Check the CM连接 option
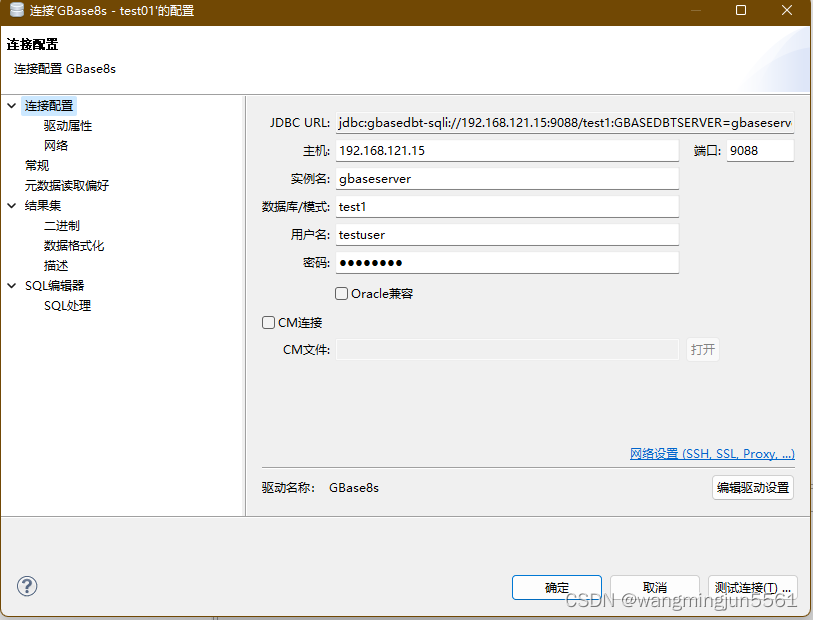The image size is (813, 620). click(x=268, y=322)
